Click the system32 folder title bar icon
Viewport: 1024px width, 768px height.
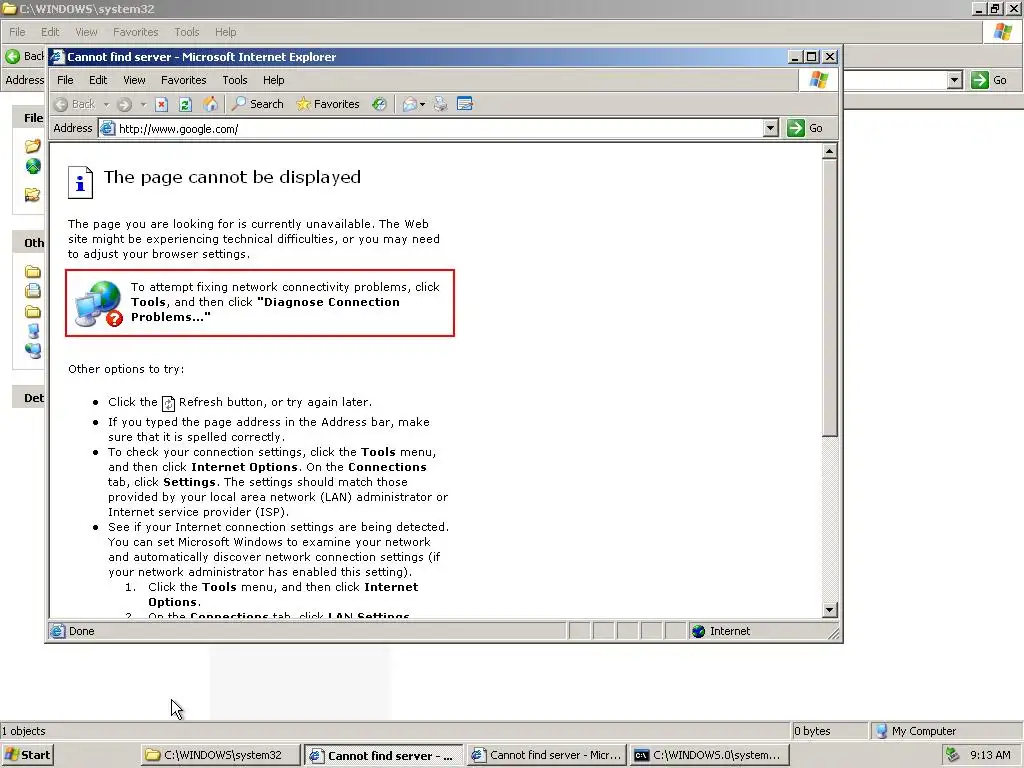click(9, 8)
